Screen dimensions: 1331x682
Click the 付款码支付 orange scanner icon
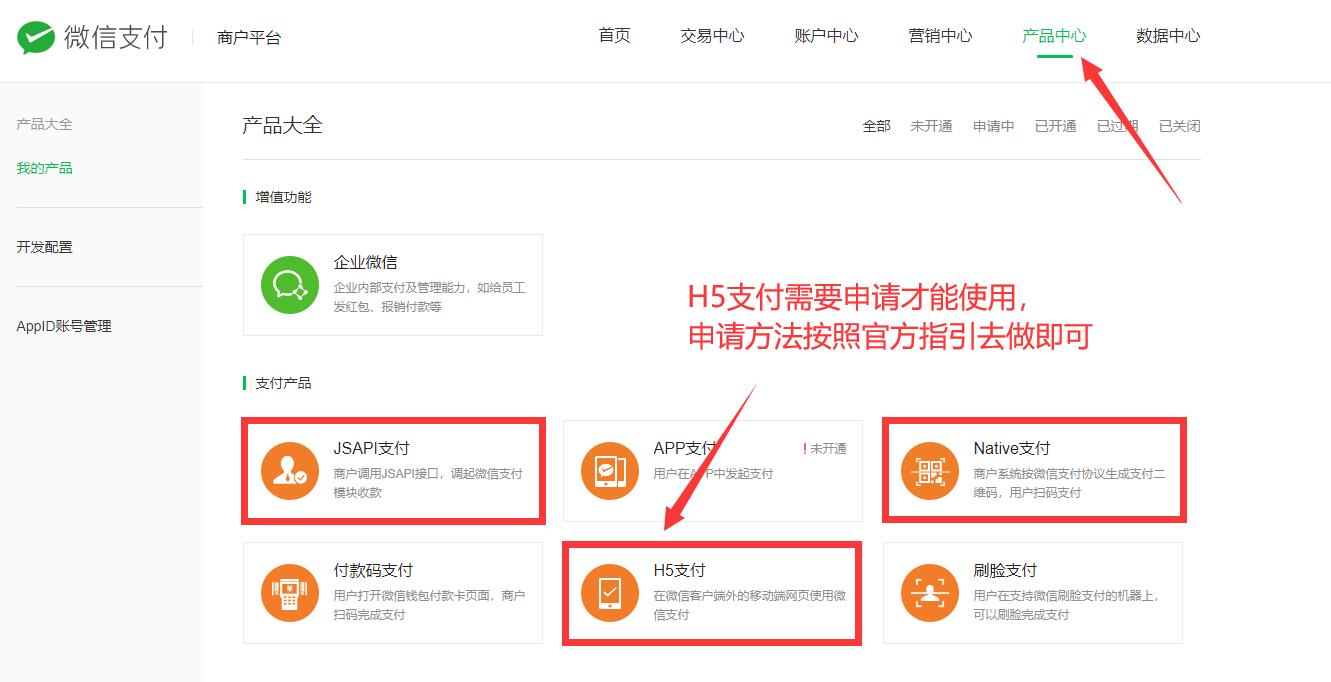290,593
